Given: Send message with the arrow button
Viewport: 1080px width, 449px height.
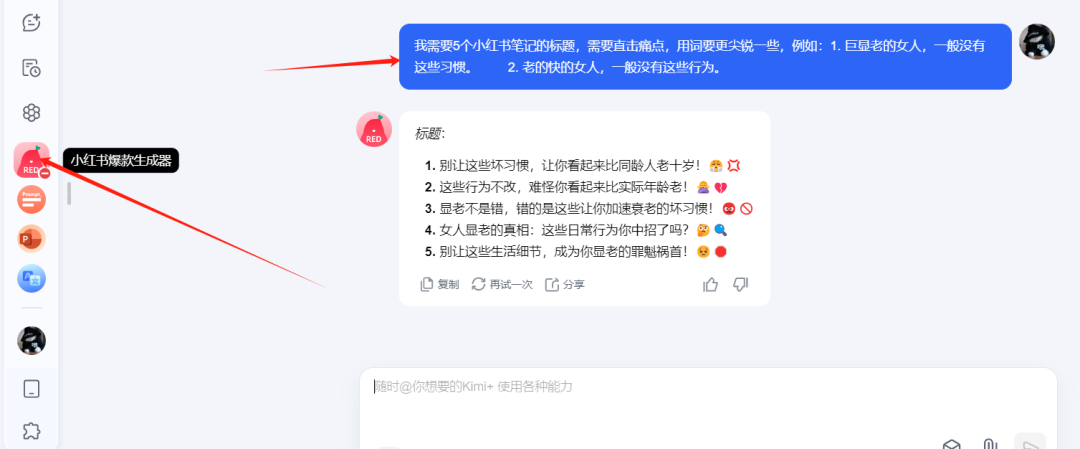Looking at the screenshot, I should point(1030,442).
